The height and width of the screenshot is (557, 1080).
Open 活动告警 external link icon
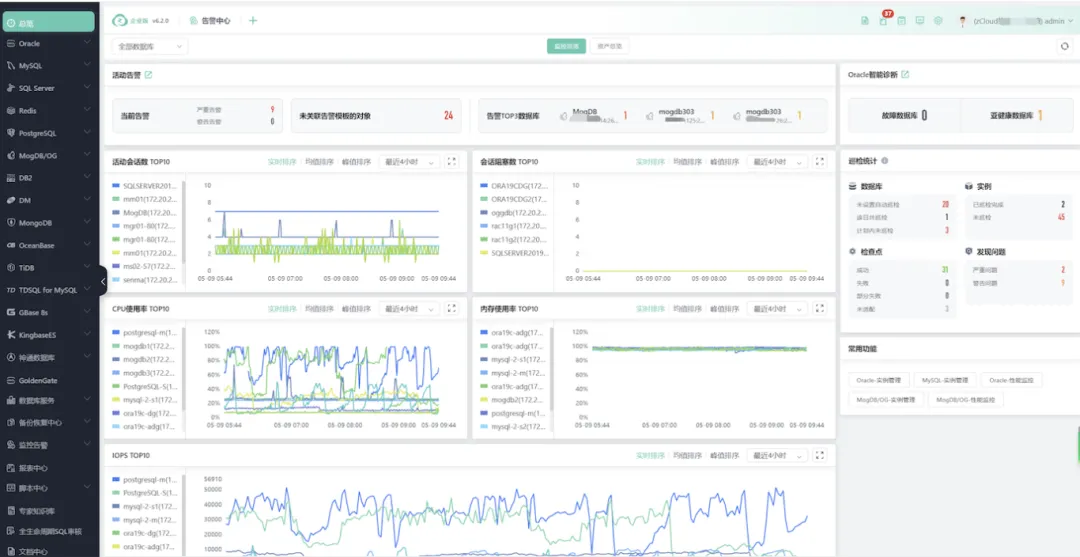click(149, 75)
